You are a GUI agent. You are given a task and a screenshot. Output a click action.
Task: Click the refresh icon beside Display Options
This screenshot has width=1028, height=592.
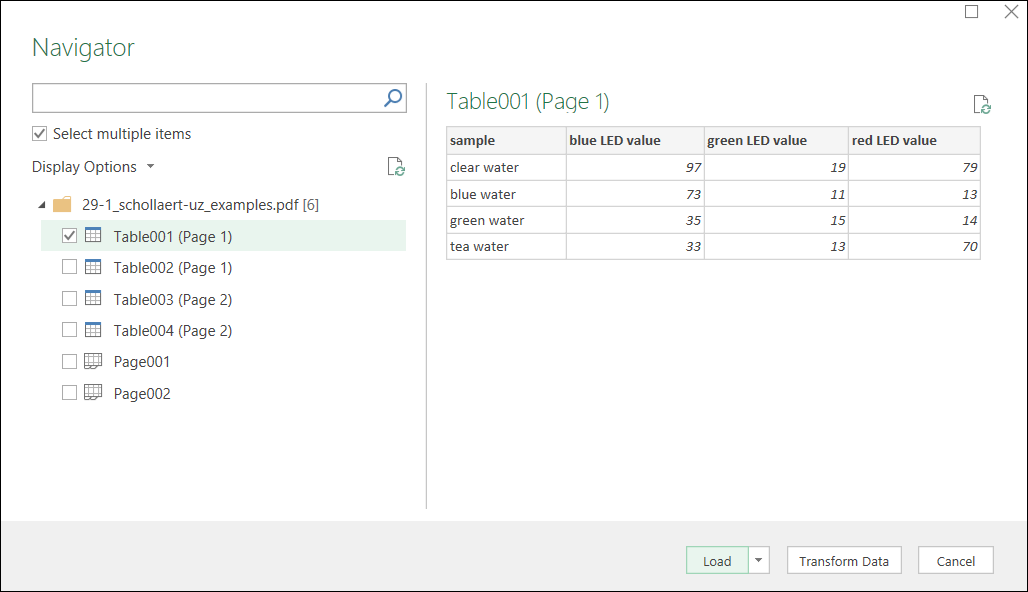[395, 167]
